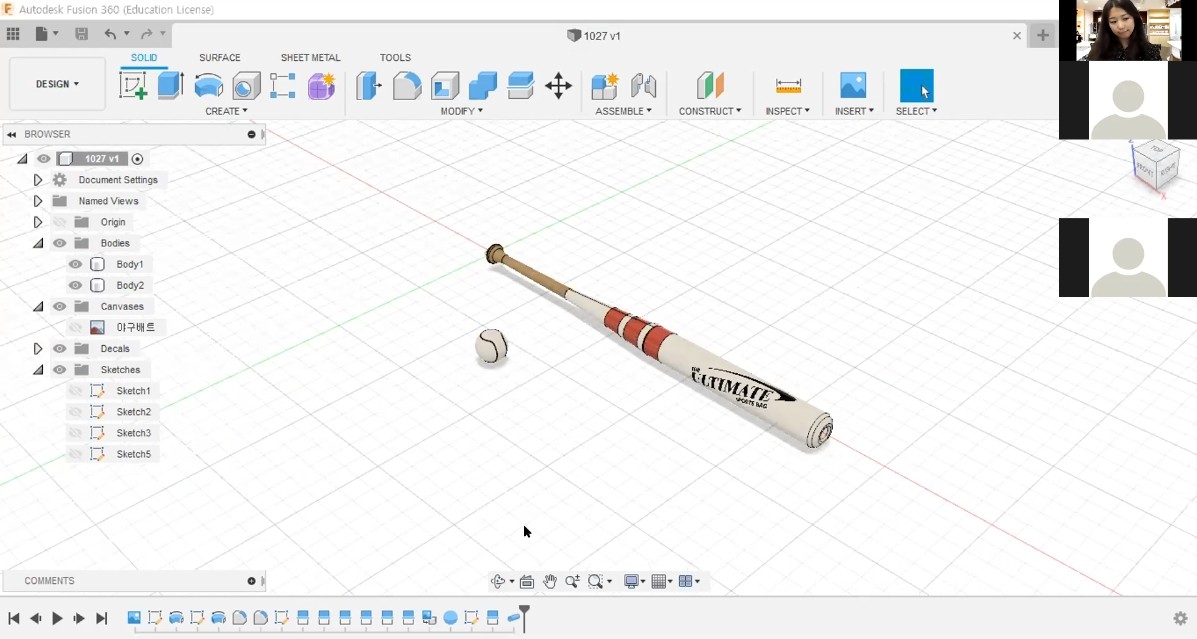1197x639 pixels.
Task: Toggle visibility of Bodies folder
Action: [x=60, y=243]
